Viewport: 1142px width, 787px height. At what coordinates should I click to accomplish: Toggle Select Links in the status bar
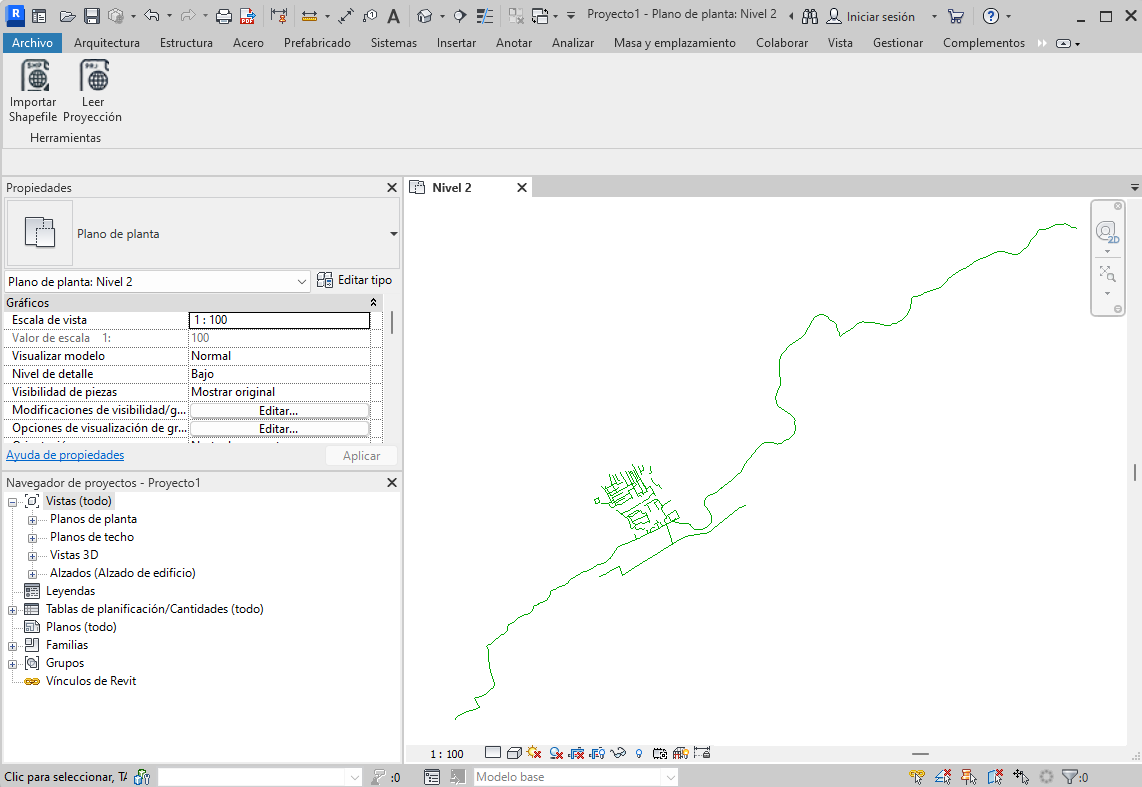[917, 777]
